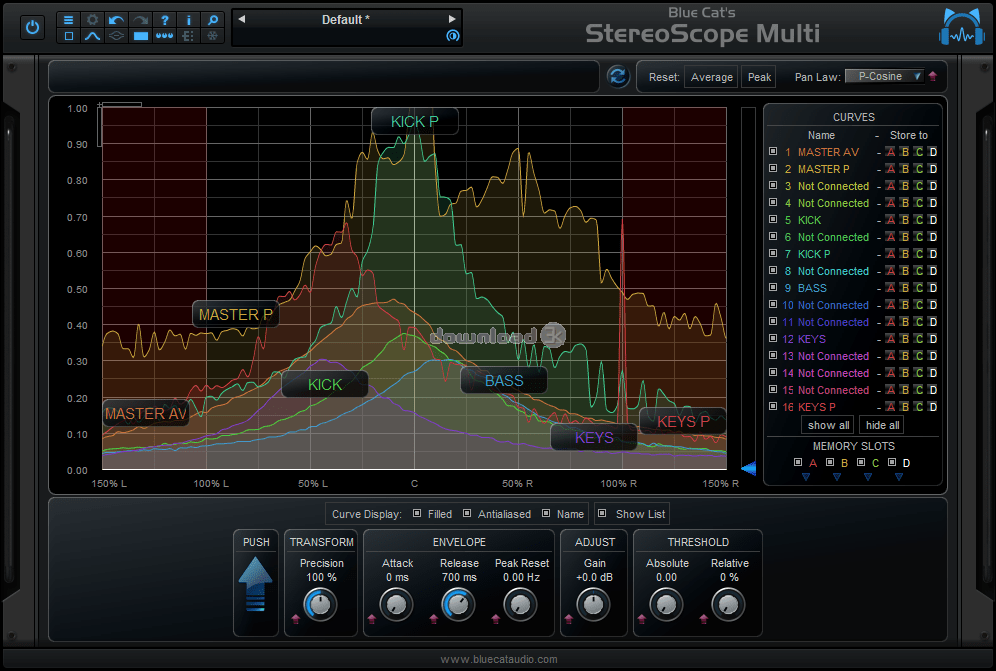
Task: Toggle visibility of curve 9 BASS
Action: [x=773, y=287]
